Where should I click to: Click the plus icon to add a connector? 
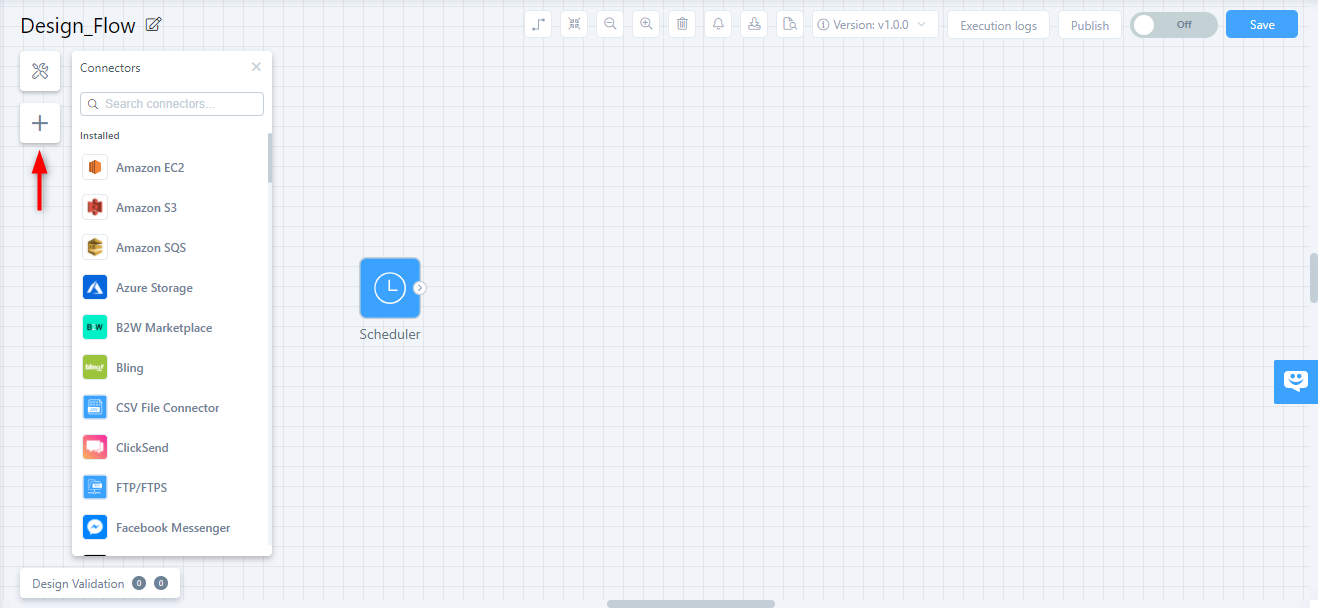[x=39, y=122]
